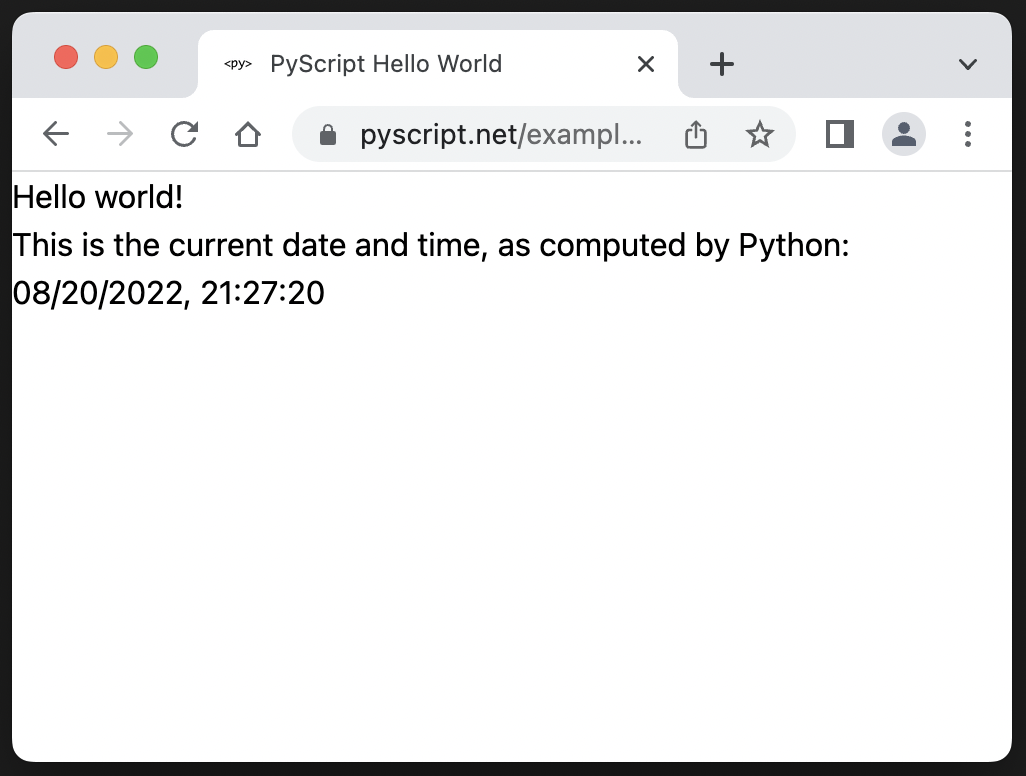Reload the PyScript page
This screenshot has width=1026, height=776.
pyautogui.click(x=184, y=134)
